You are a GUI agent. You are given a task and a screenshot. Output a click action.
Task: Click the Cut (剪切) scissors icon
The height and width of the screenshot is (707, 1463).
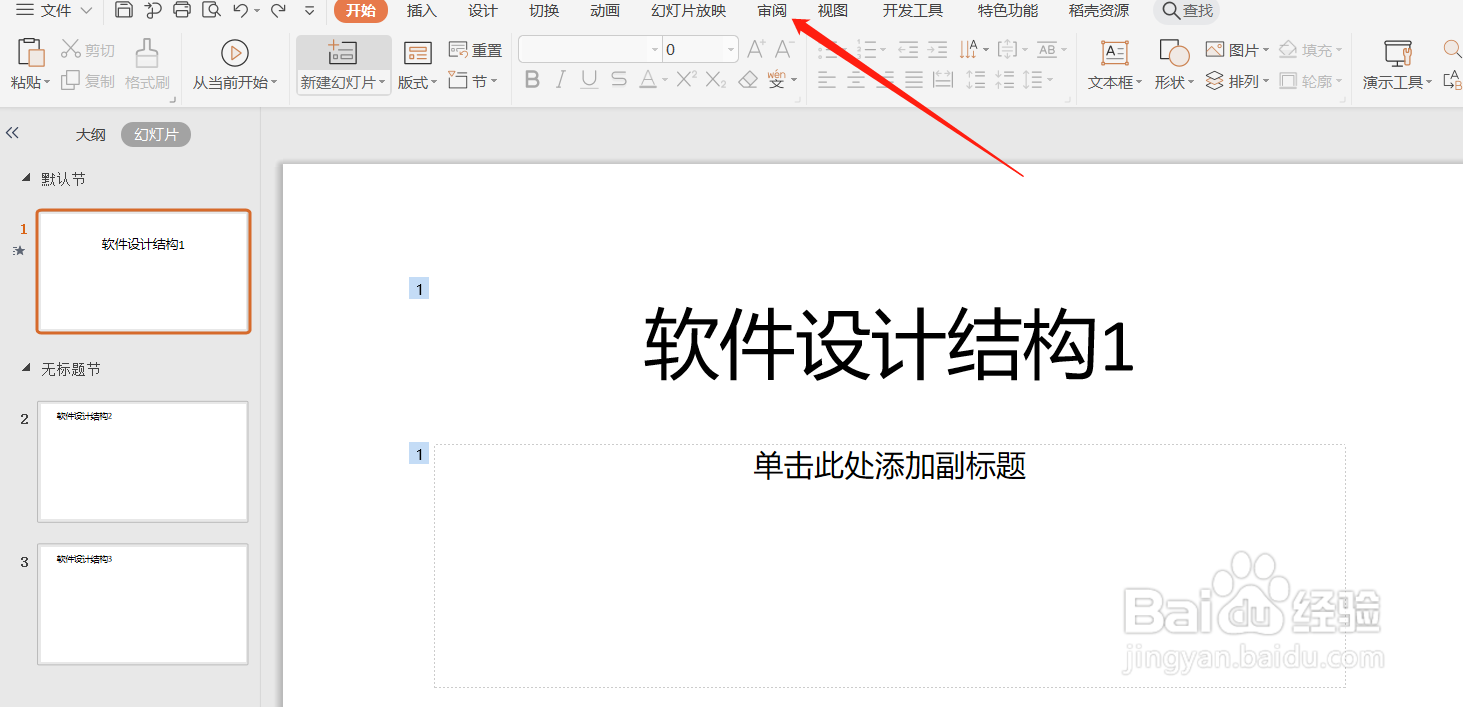pos(71,50)
